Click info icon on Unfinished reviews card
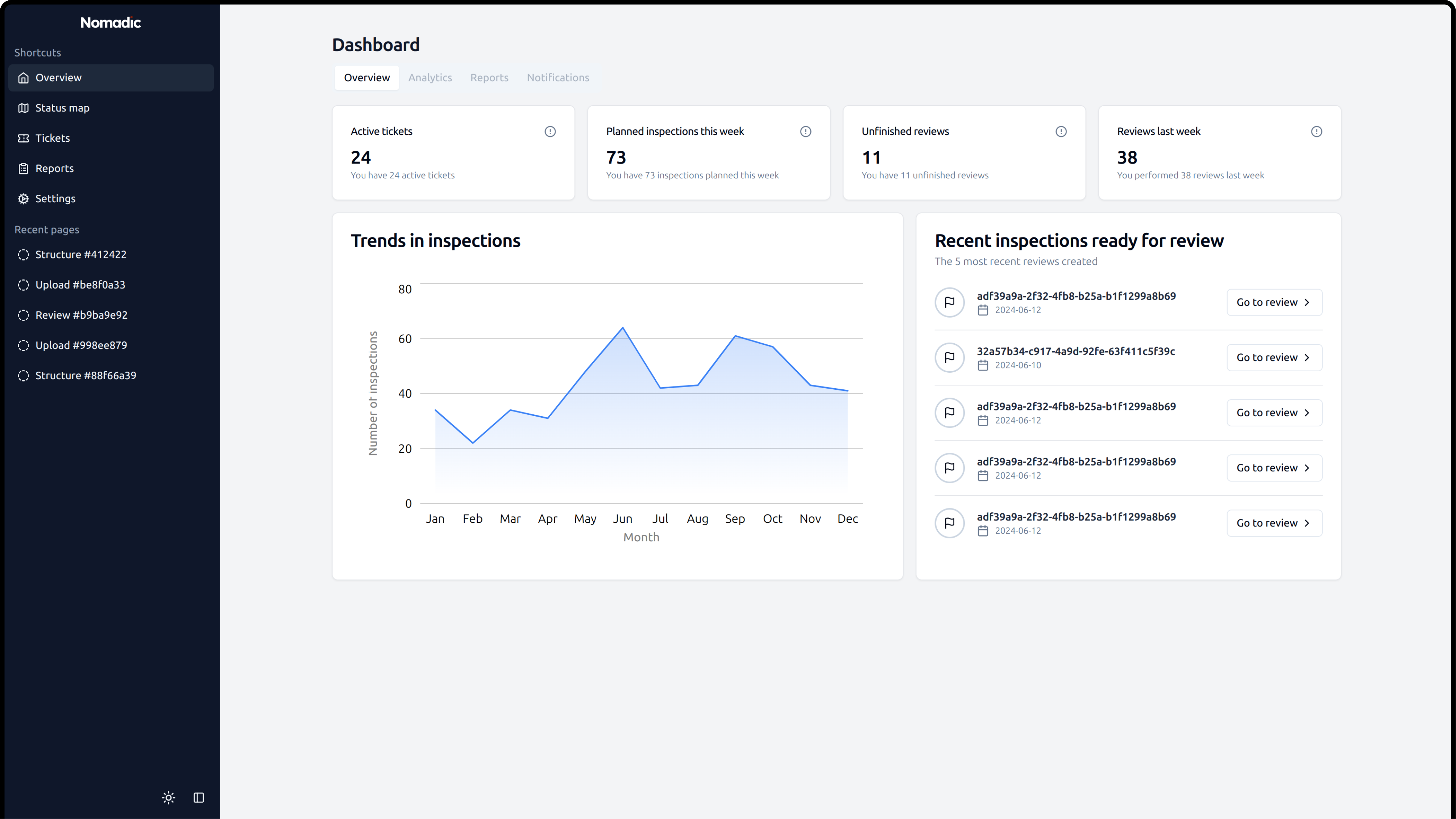Viewport: 1456px width, 819px height. [x=1061, y=132]
